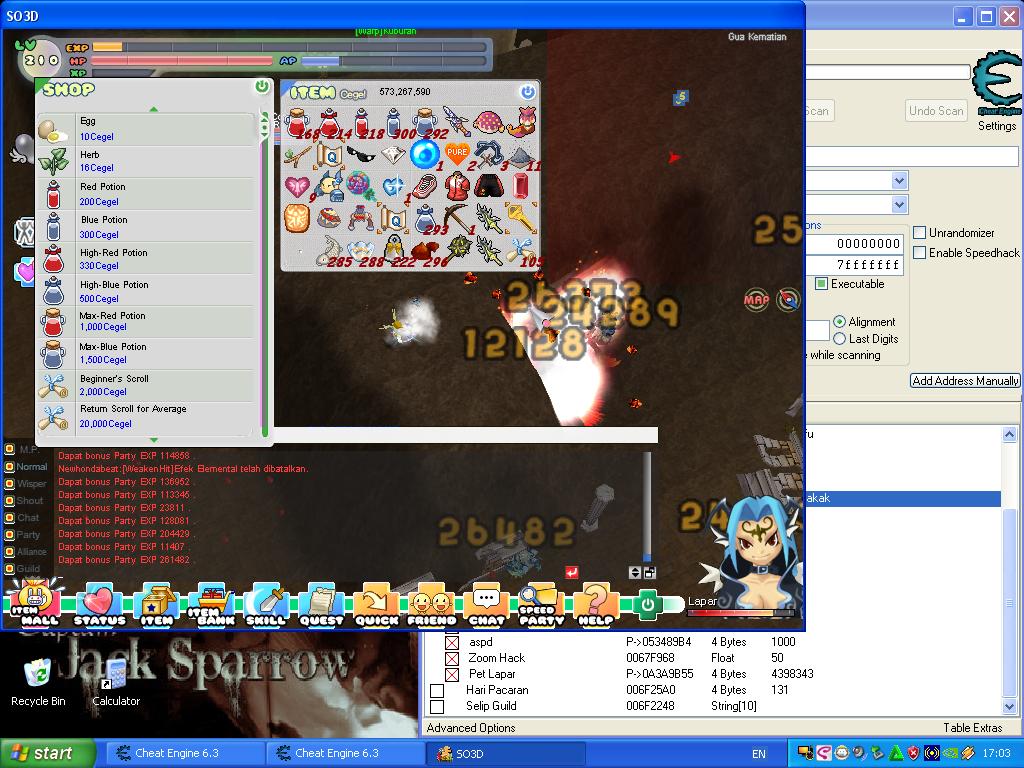
Task: Enable the Selip Guild checkbox
Action: tap(438, 707)
